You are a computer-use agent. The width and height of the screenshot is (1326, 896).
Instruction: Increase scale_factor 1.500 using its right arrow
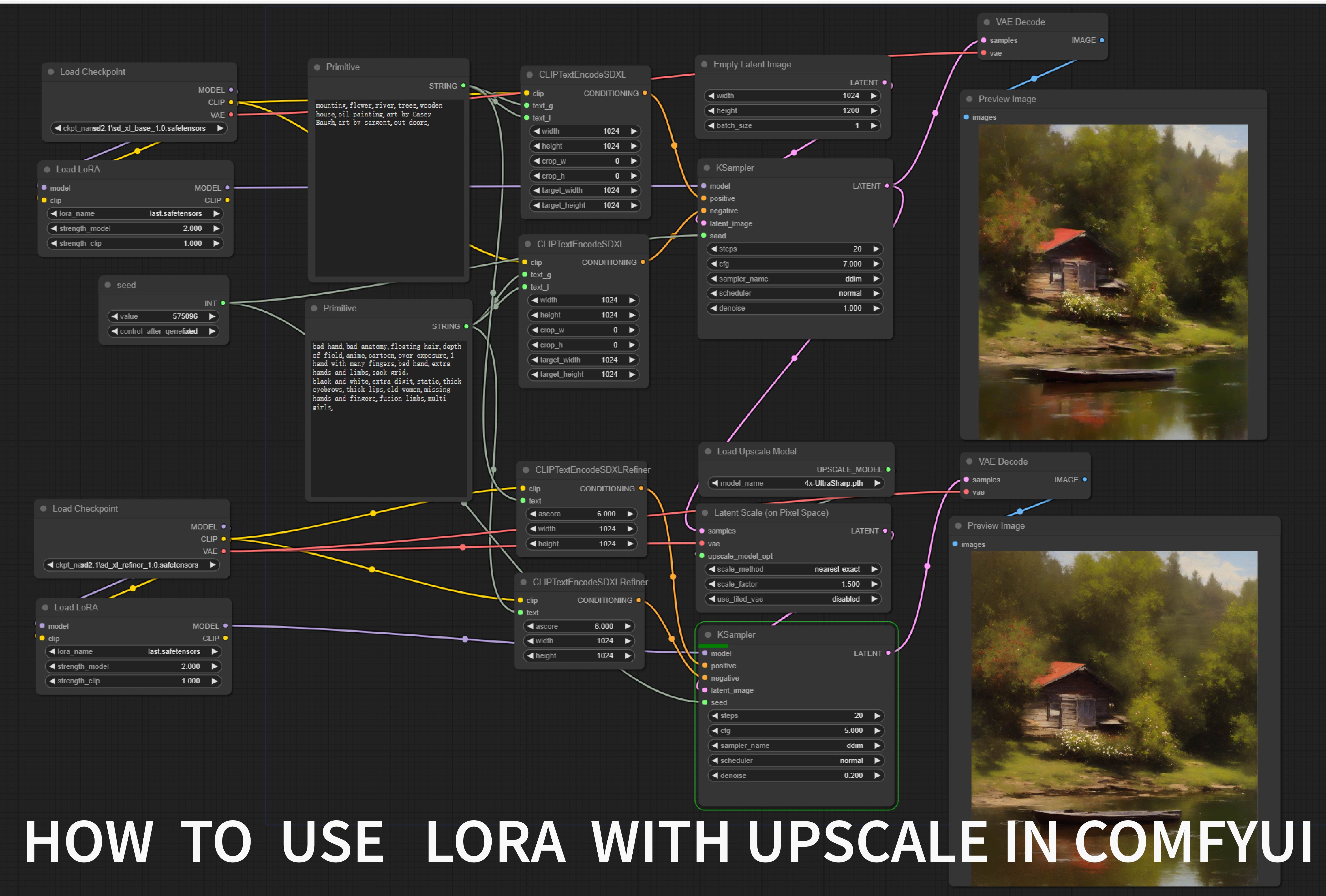(x=874, y=584)
